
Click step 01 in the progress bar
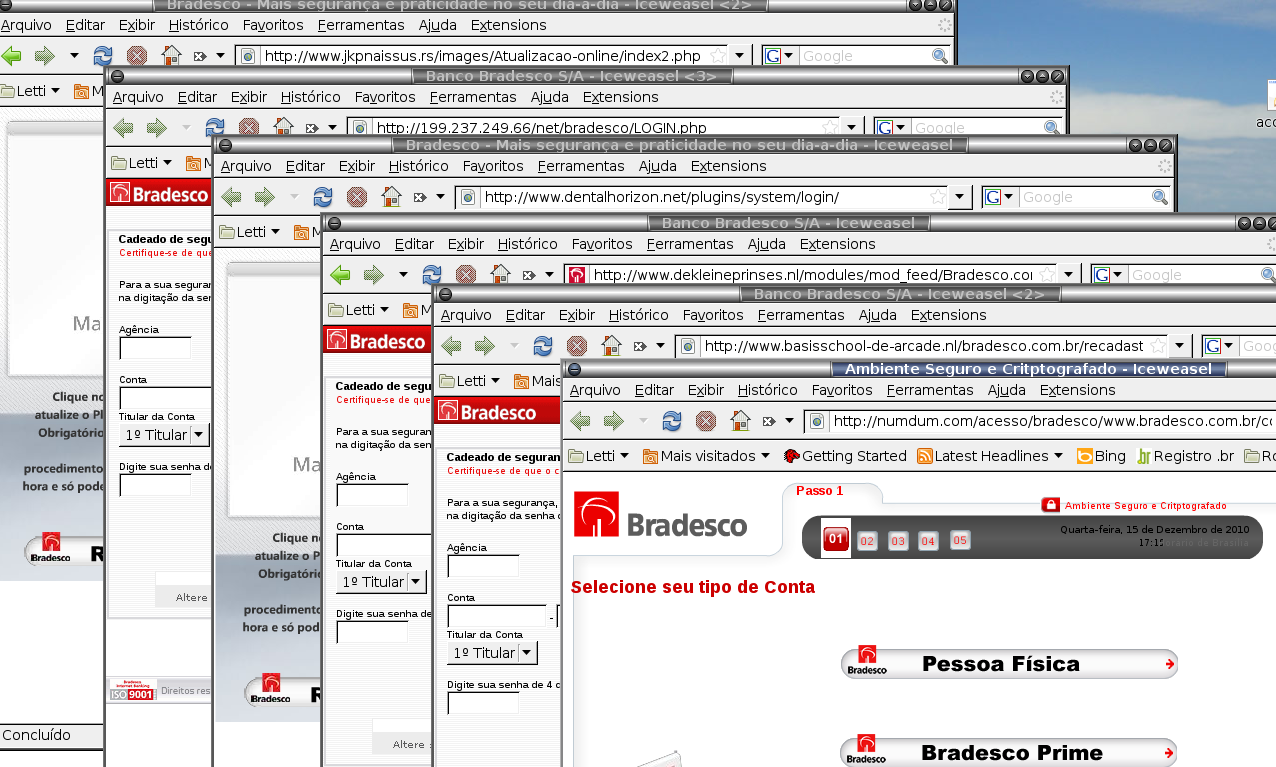(x=836, y=540)
